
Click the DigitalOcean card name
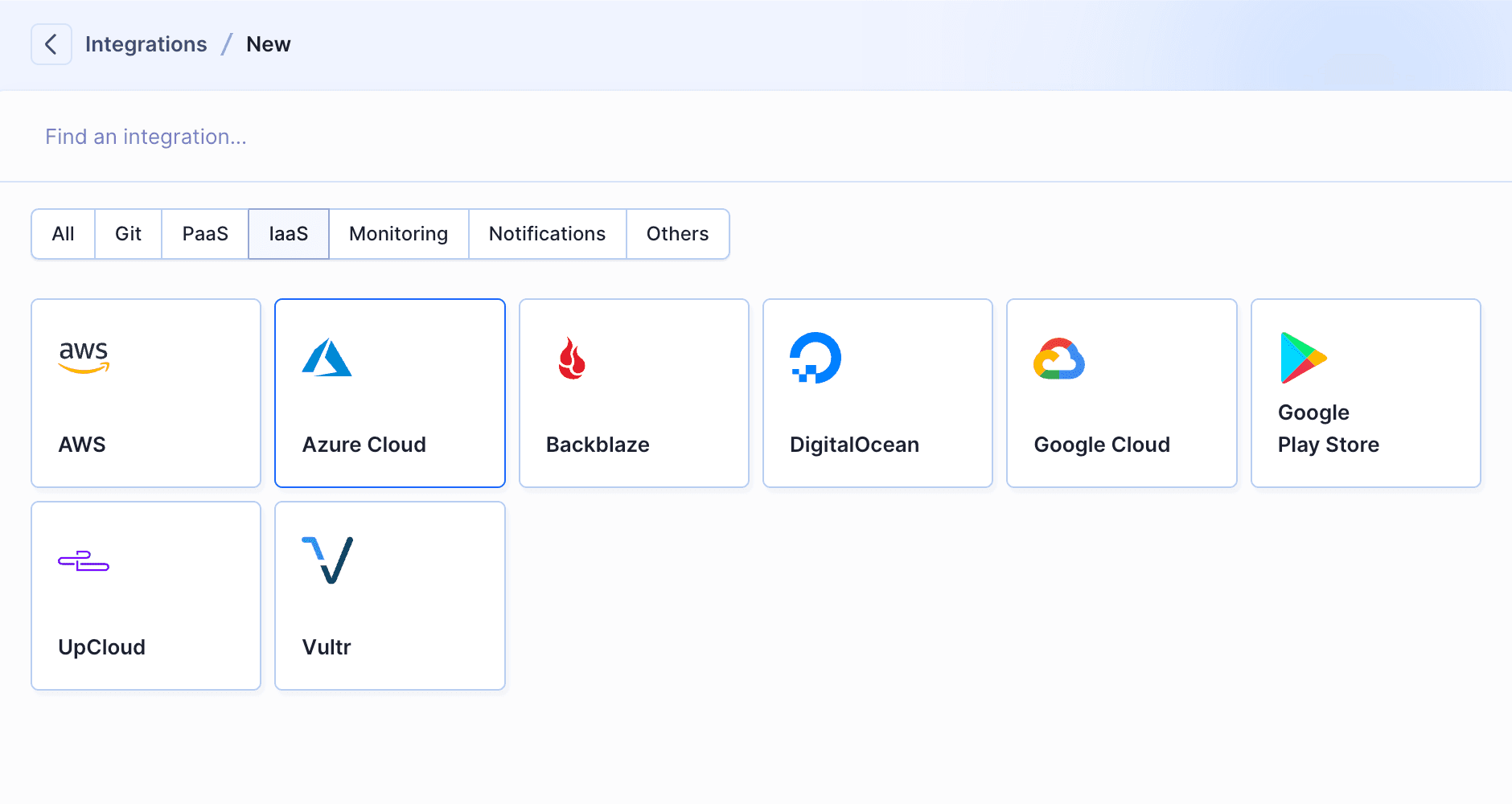[854, 445]
